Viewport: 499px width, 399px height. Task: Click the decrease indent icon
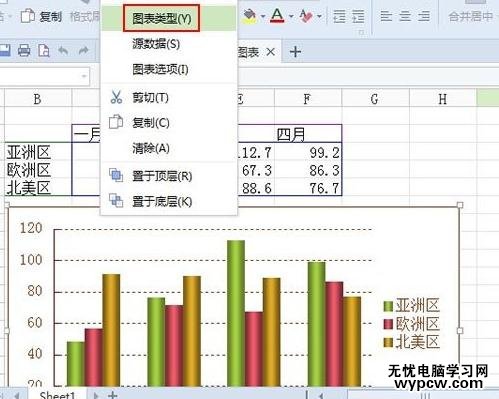340,16
